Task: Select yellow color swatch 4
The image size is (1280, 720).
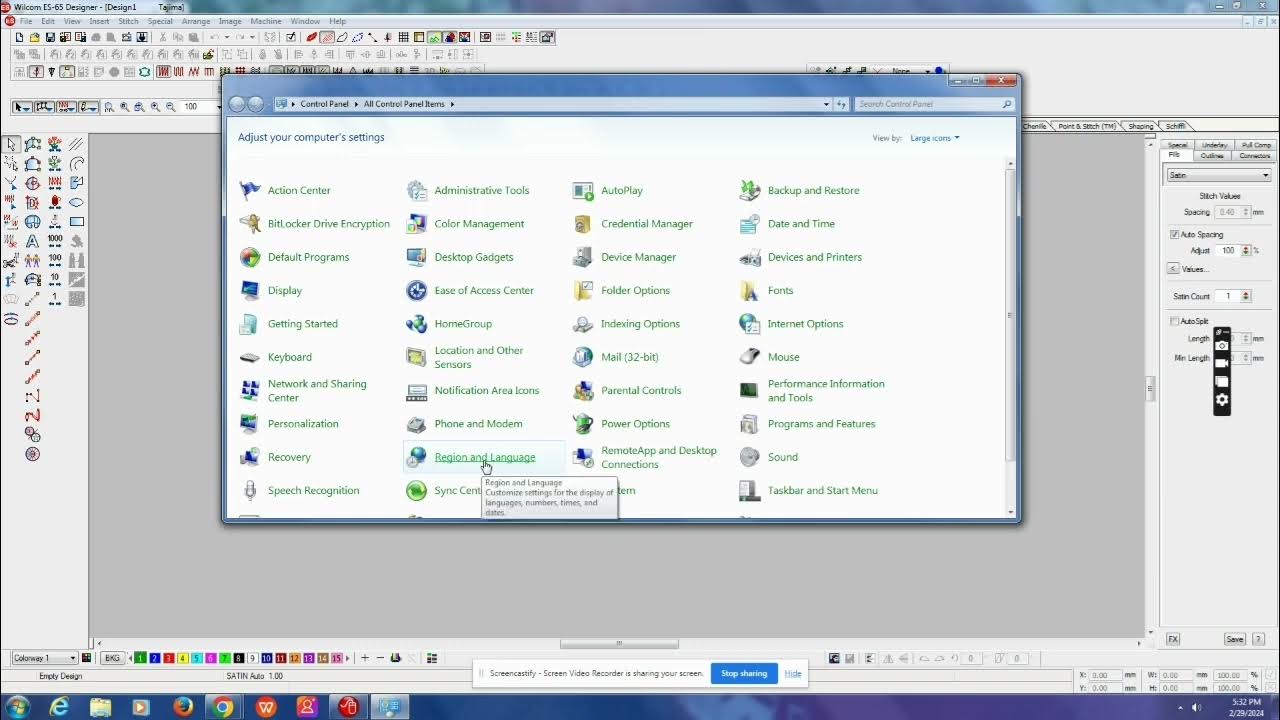Action: [183, 658]
